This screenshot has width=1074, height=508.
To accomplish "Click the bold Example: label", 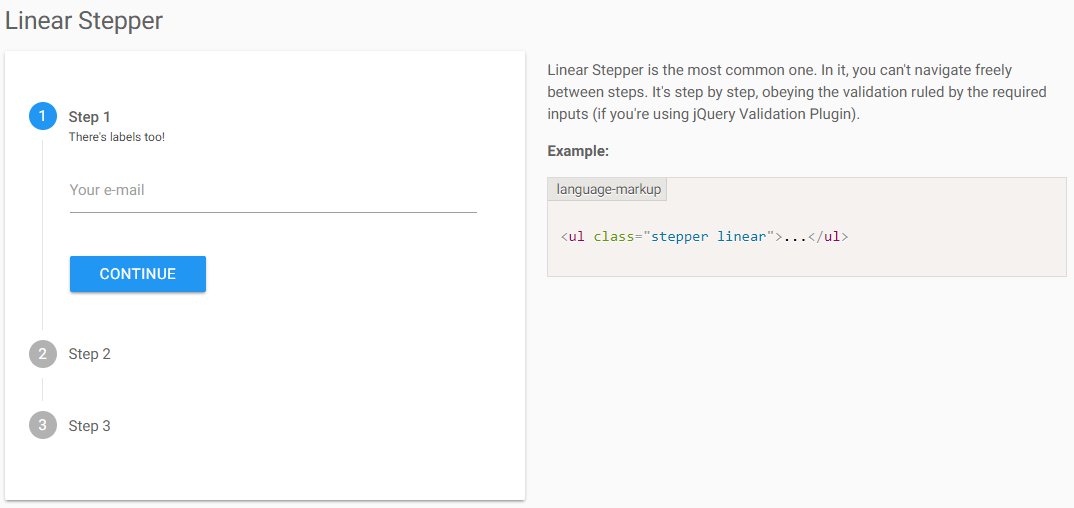I will (578, 151).
